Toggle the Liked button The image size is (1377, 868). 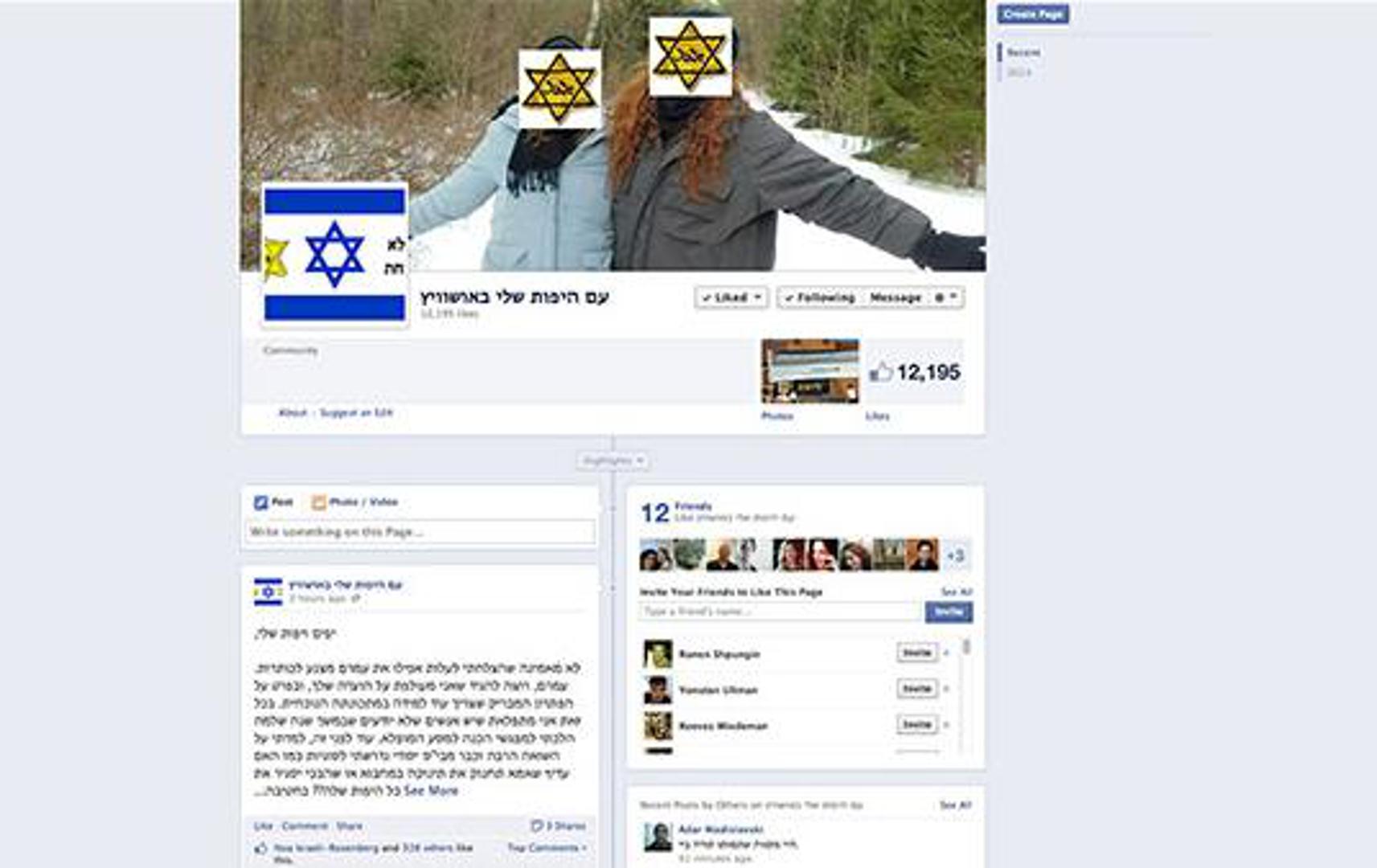731,297
